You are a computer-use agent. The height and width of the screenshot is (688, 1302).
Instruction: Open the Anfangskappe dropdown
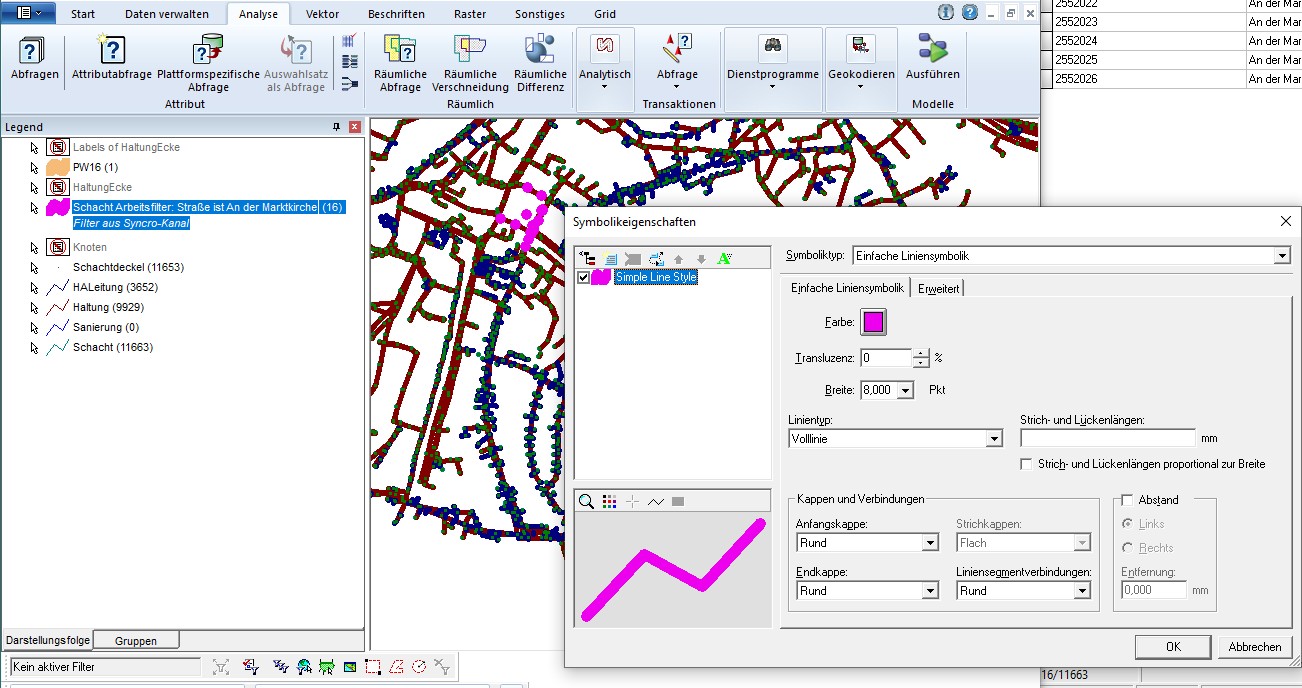coord(932,540)
